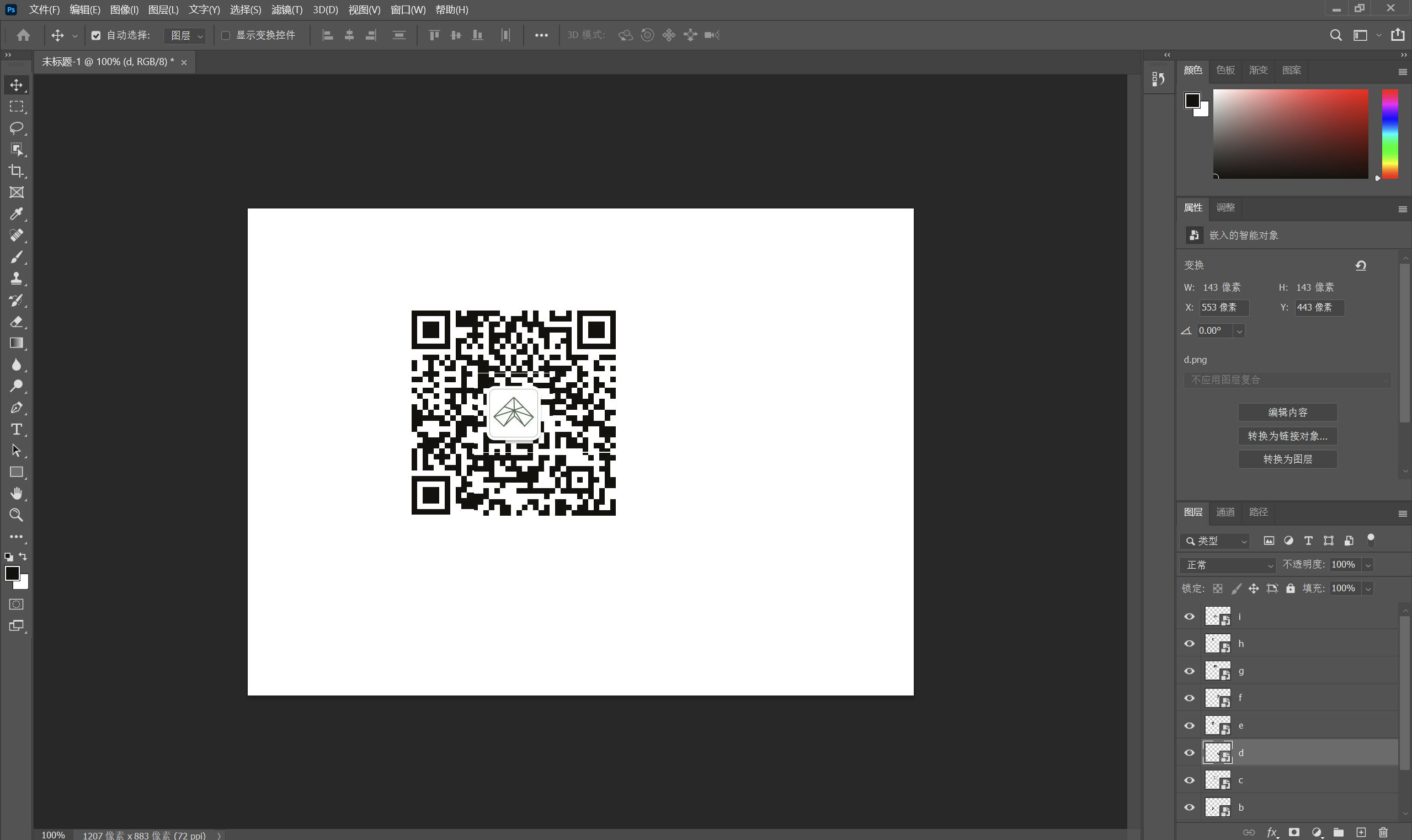1412x840 pixels.
Task: Click the X position 553 像素 field
Action: coord(1224,307)
